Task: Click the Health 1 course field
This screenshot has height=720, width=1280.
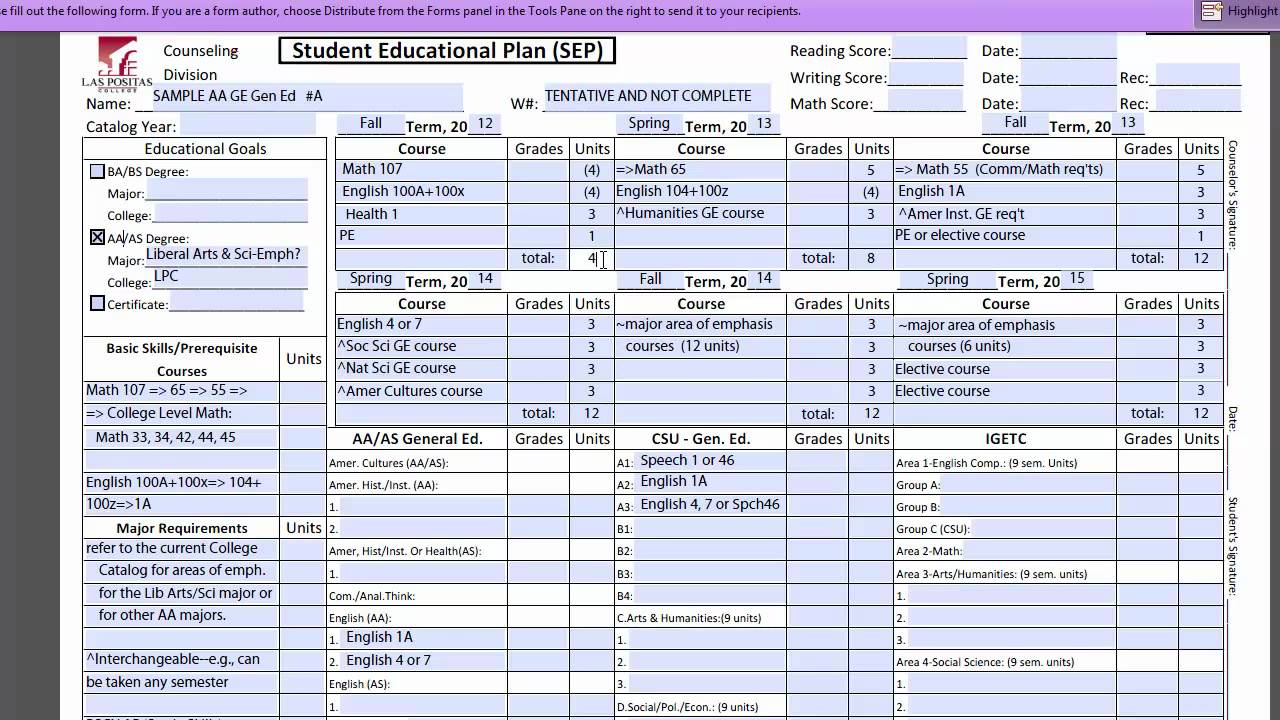Action: pyautogui.click(x=421, y=214)
